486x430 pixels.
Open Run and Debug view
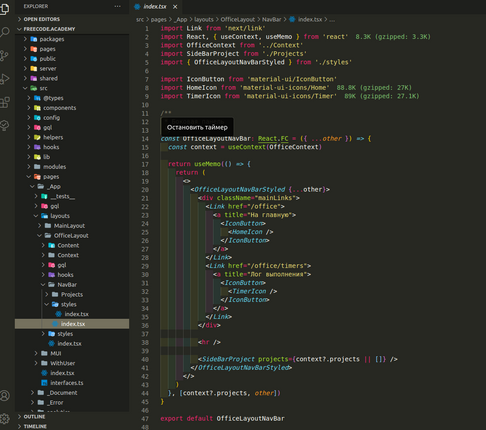[4, 79]
